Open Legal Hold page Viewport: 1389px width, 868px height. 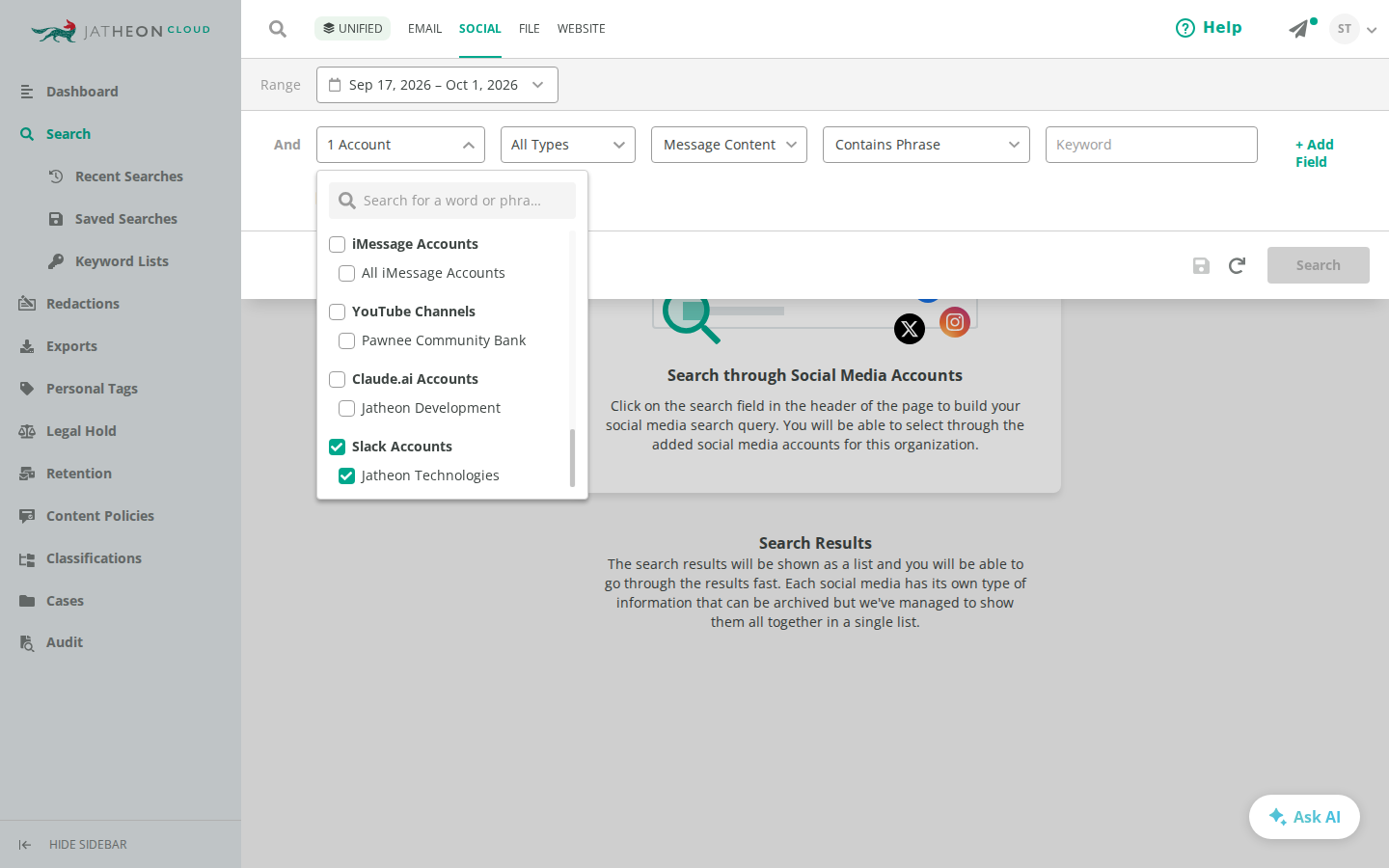pos(81,431)
